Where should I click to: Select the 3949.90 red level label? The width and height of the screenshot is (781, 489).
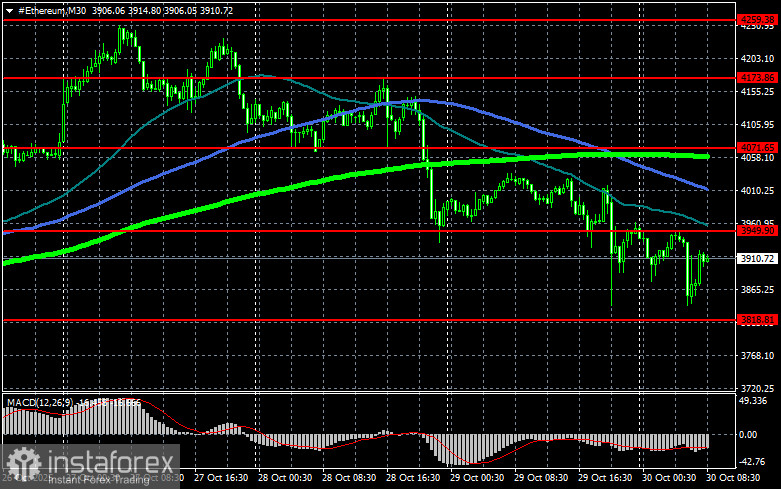coord(757,230)
